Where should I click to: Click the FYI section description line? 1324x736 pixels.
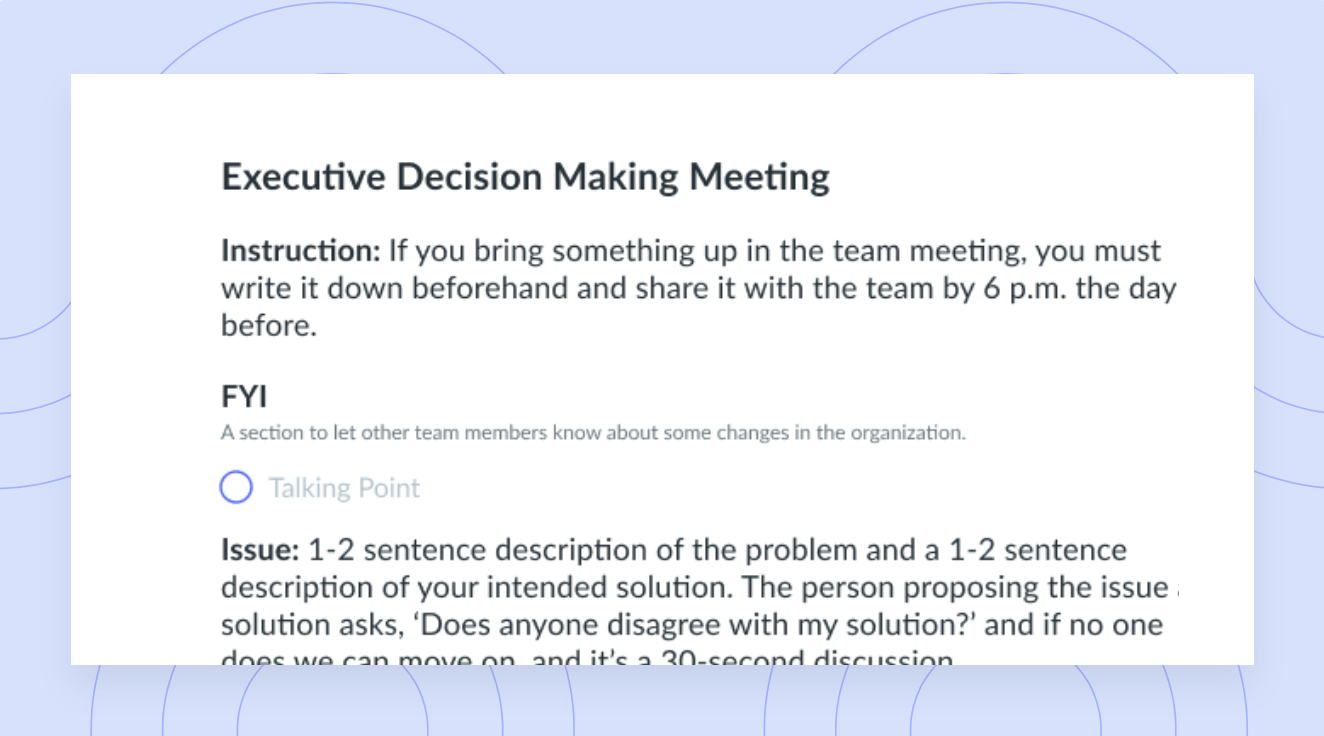[593, 434]
